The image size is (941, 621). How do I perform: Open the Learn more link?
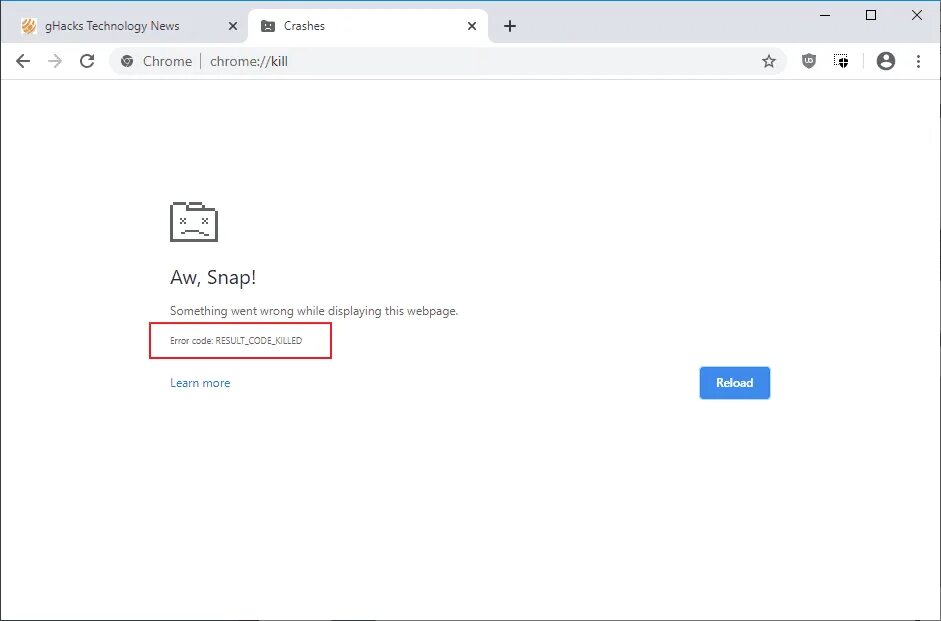coord(200,383)
